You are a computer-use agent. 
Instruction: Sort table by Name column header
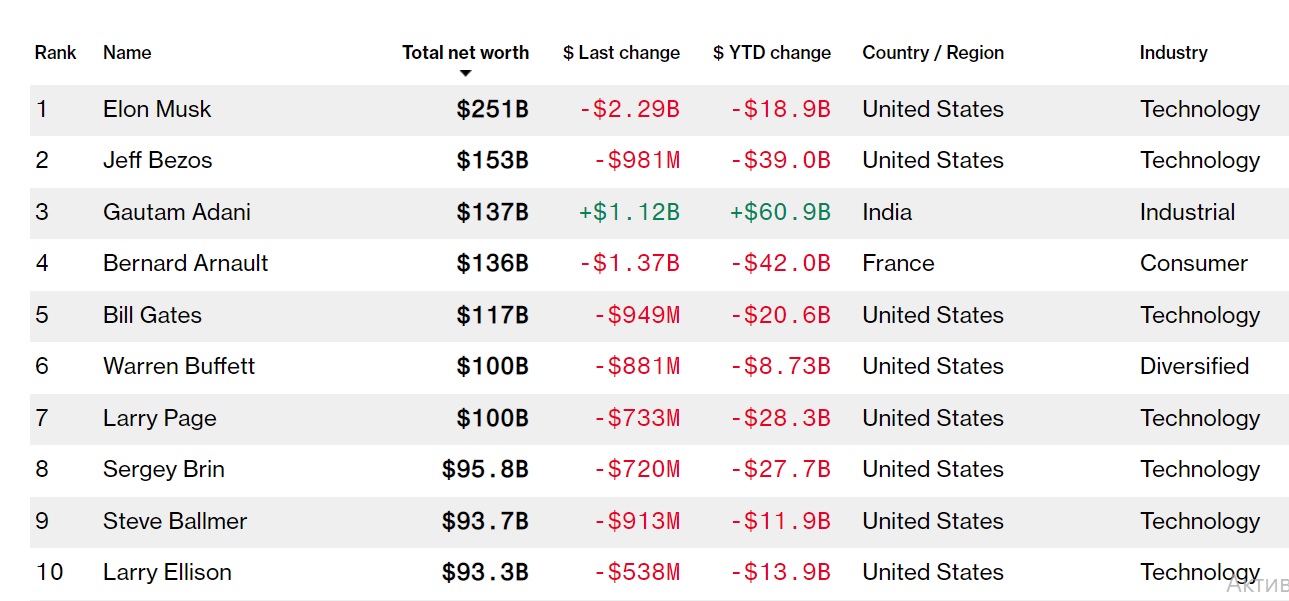pyautogui.click(x=127, y=53)
